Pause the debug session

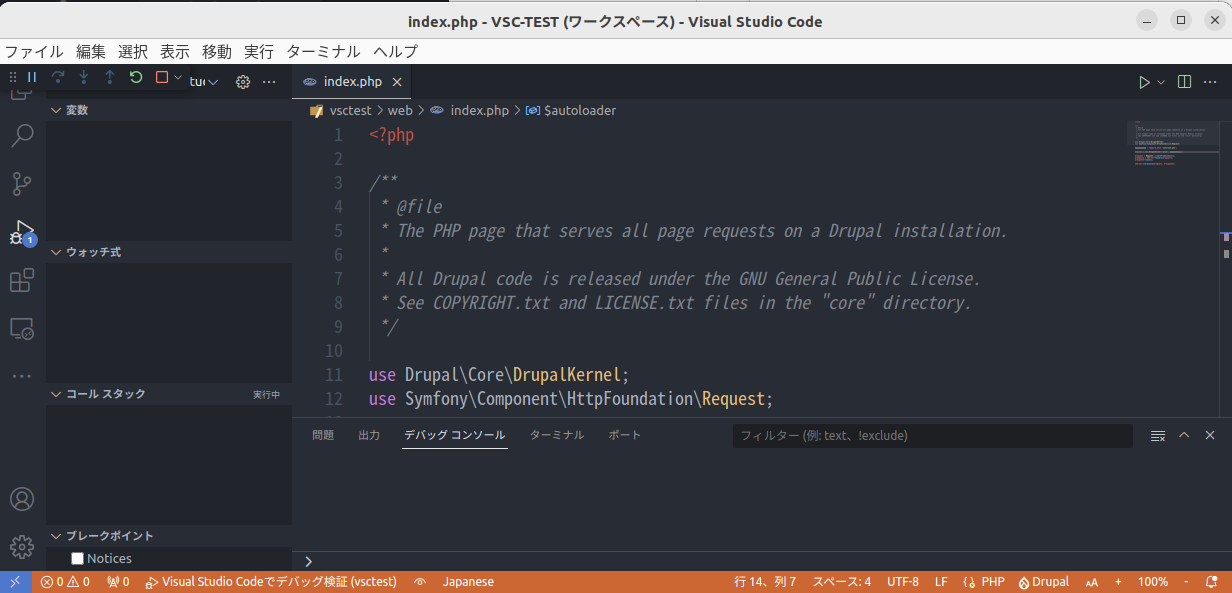(x=32, y=77)
